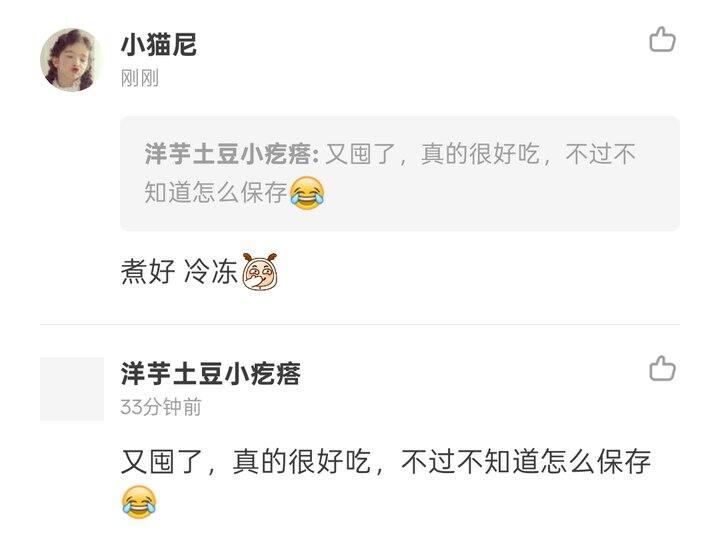Viewport: 720px width, 543px height.
Task: Select quoted text 知道怎么保存 in gray box
Action: pyautogui.click(x=216, y=192)
